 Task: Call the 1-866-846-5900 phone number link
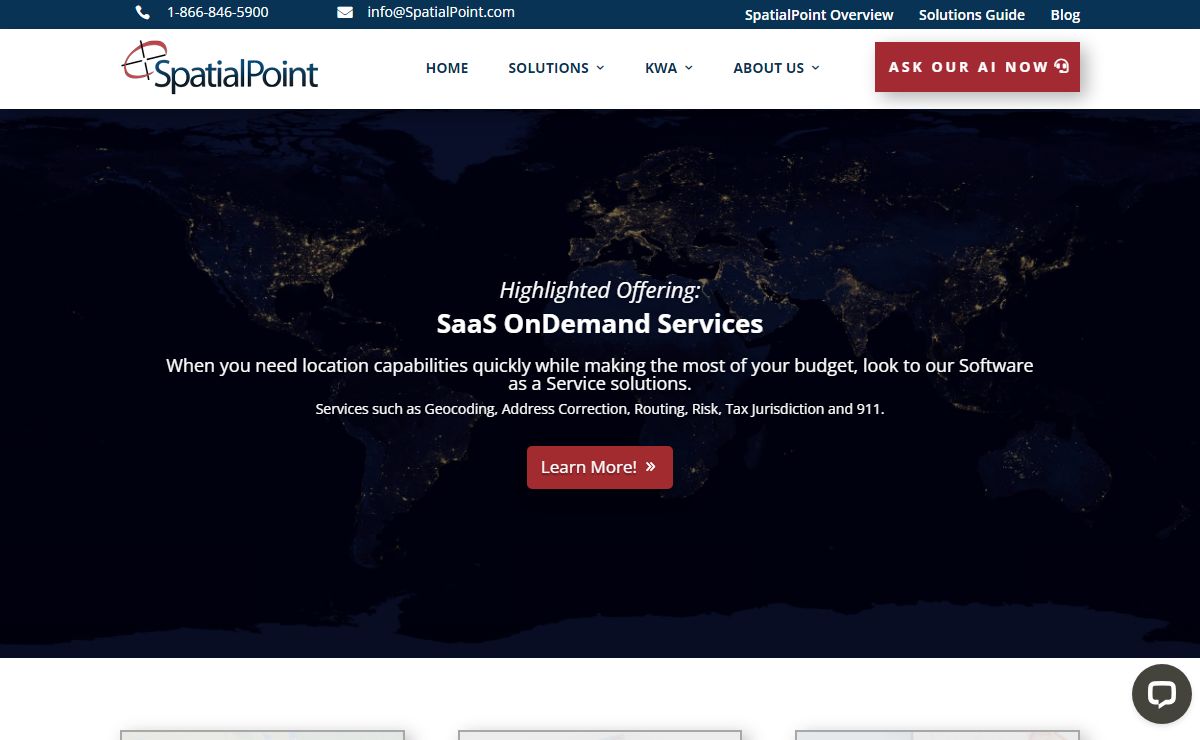click(x=218, y=13)
